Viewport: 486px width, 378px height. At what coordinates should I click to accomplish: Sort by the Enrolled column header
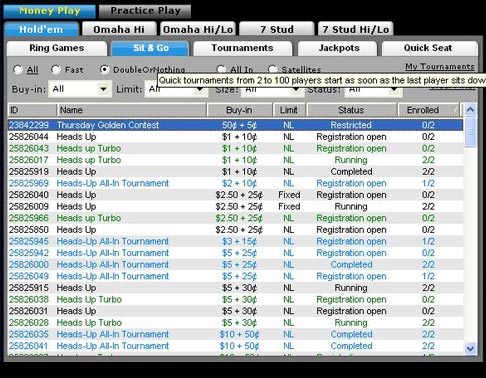pyautogui.click(x=428, y=110)
